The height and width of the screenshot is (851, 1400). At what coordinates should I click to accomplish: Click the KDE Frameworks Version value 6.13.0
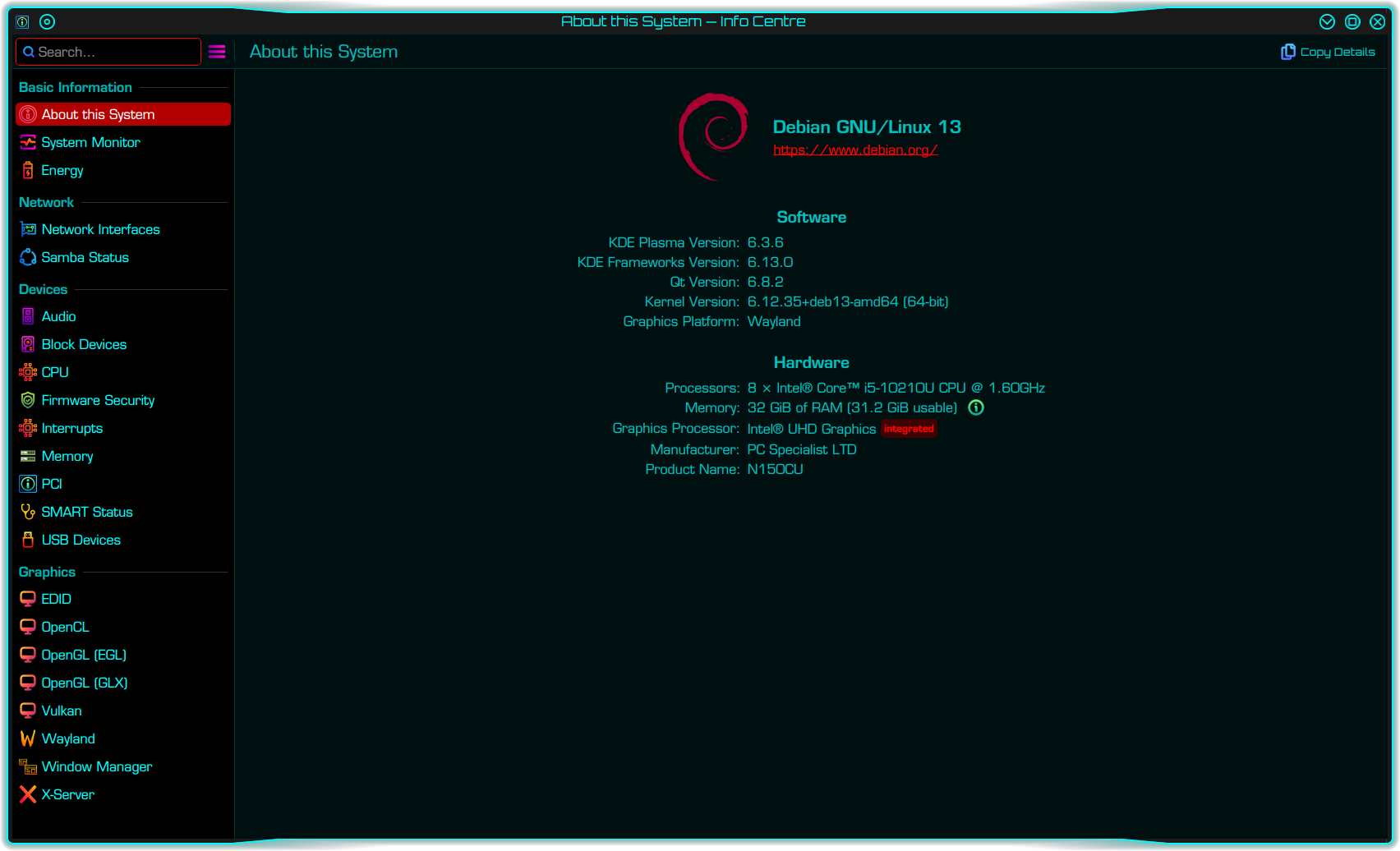click(x=770, y=262)
